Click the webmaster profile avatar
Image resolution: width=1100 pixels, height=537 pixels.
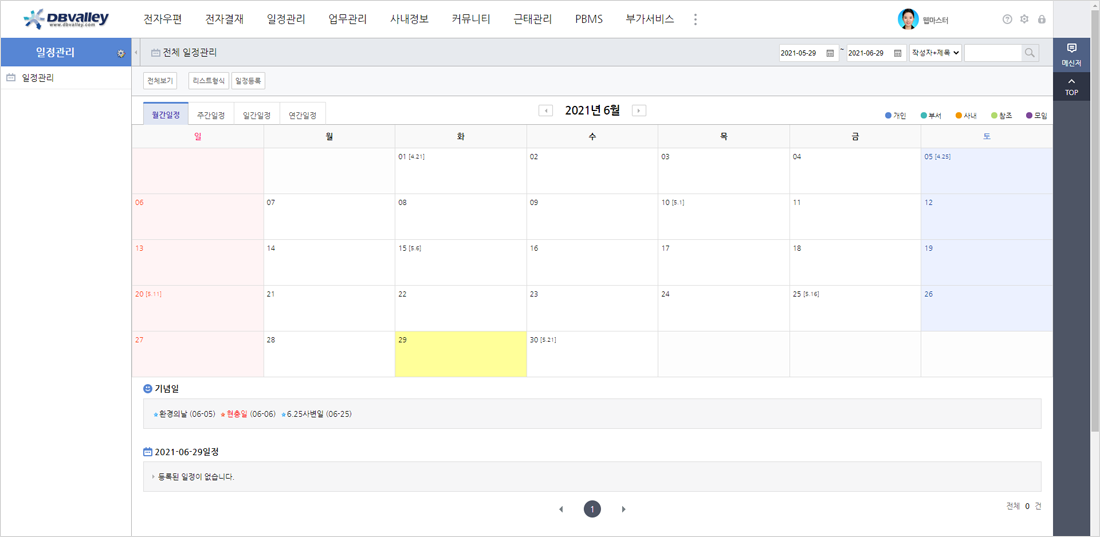(x=908, y=20)
